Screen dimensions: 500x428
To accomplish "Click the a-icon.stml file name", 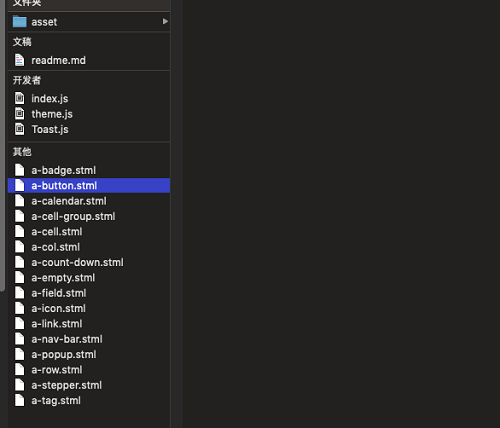I will pos(58,308).
